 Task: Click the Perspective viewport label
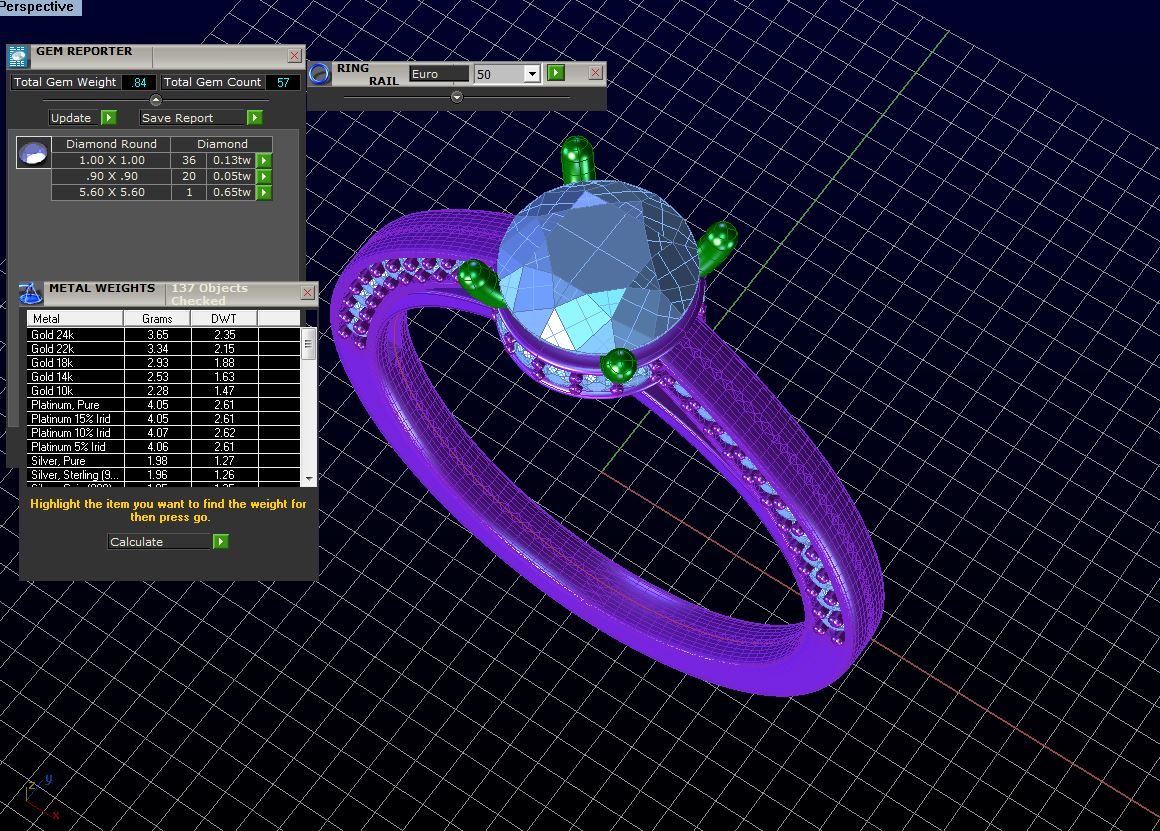[x=39, y=7]
